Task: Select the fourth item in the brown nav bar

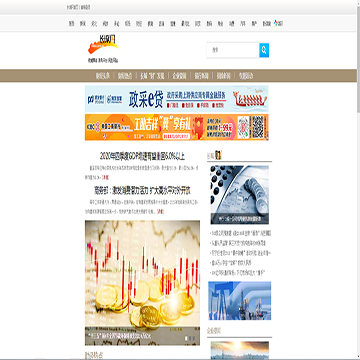Action: click(x=179, y=76)
